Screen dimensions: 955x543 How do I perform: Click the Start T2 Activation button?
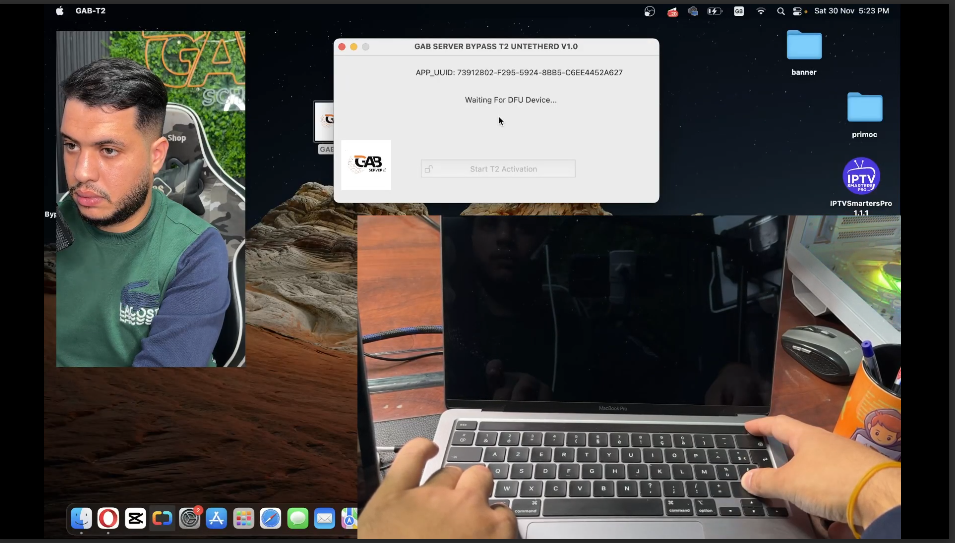[x=498, y=169]
